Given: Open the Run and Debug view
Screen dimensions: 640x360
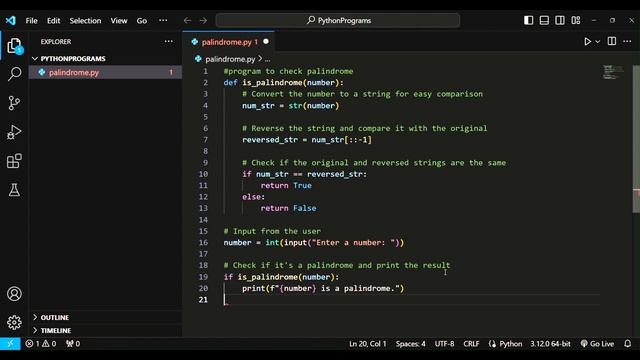Looking at the screenshot, I should 14,132.
